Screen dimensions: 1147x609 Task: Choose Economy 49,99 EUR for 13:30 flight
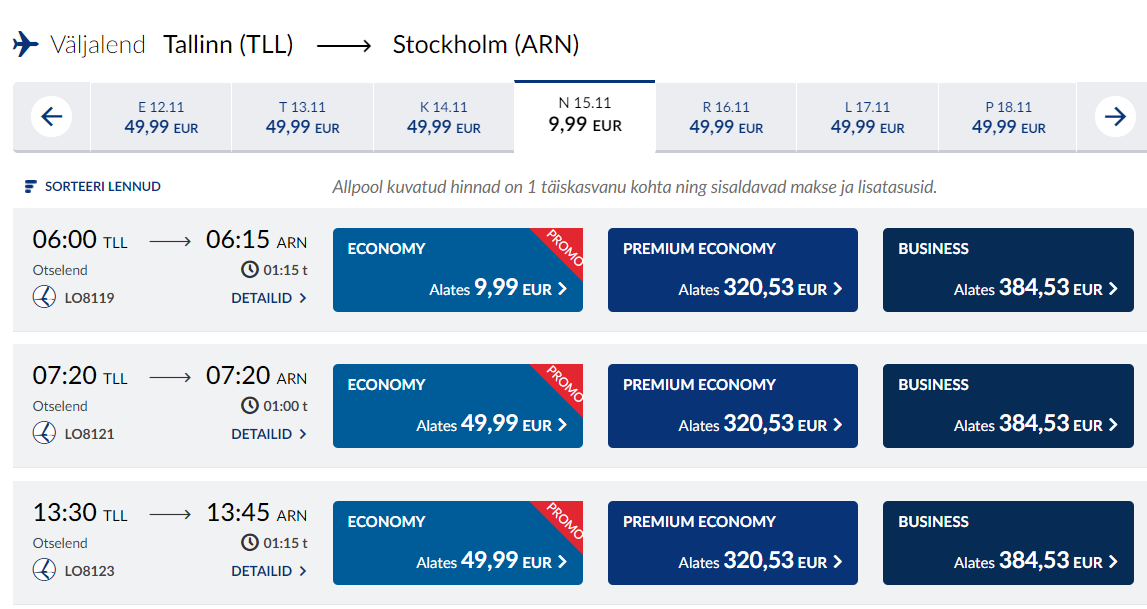(x=458, y=542)
